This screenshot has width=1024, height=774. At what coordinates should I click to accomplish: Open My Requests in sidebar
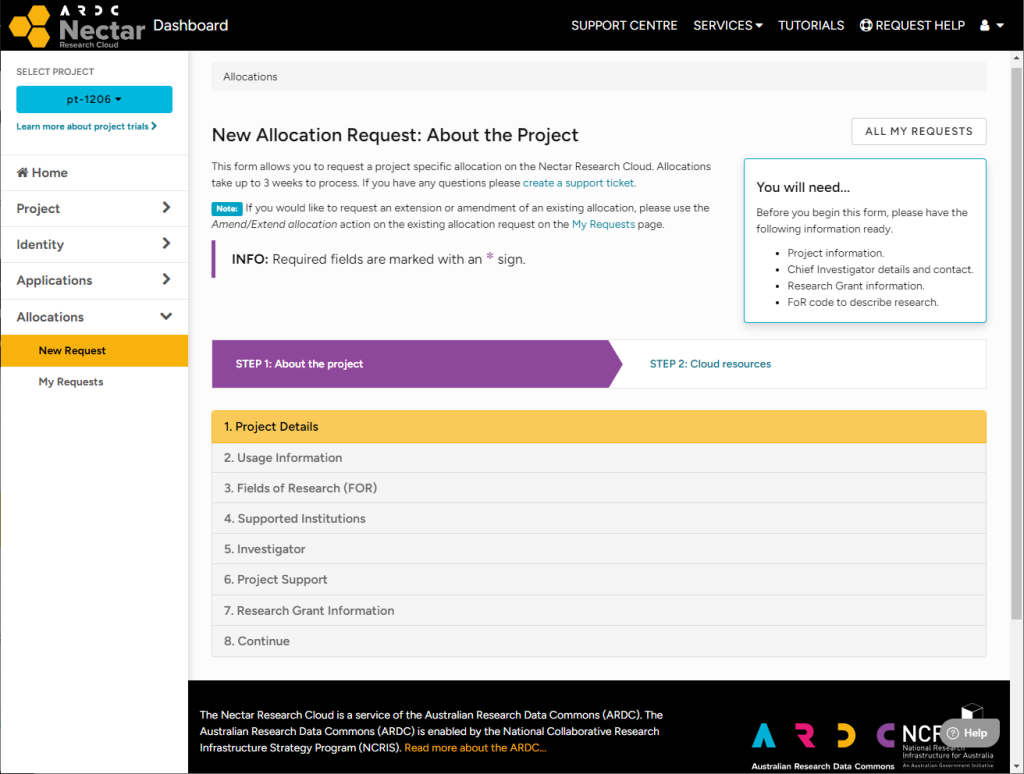[x=71, y=382]
